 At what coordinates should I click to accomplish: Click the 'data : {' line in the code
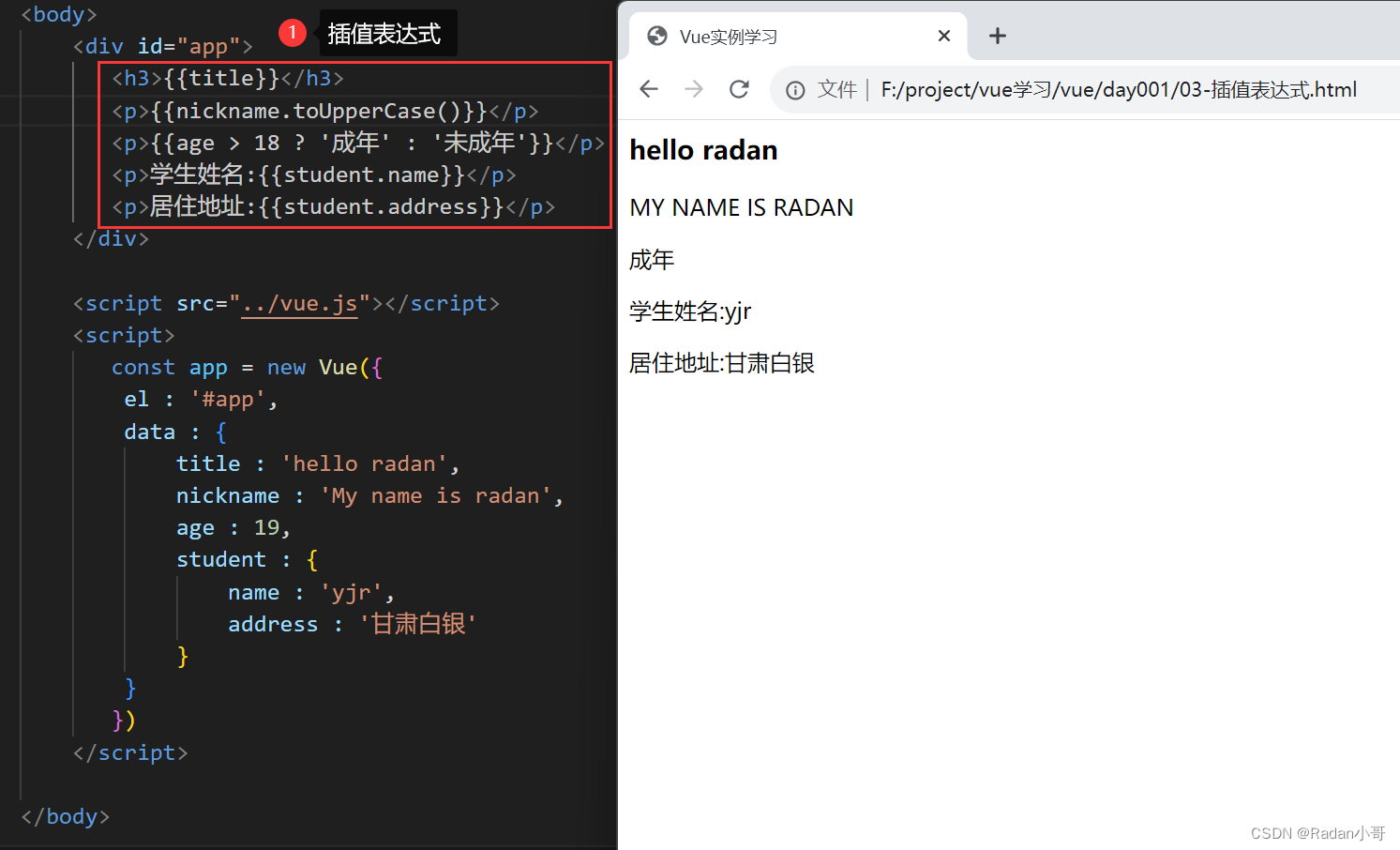click(x=175, y=432)
